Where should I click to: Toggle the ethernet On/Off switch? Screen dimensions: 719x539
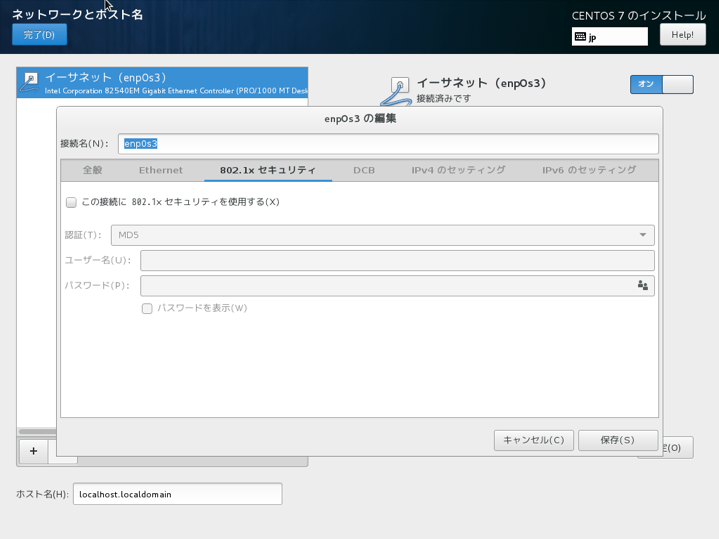[x=662, y=84]
